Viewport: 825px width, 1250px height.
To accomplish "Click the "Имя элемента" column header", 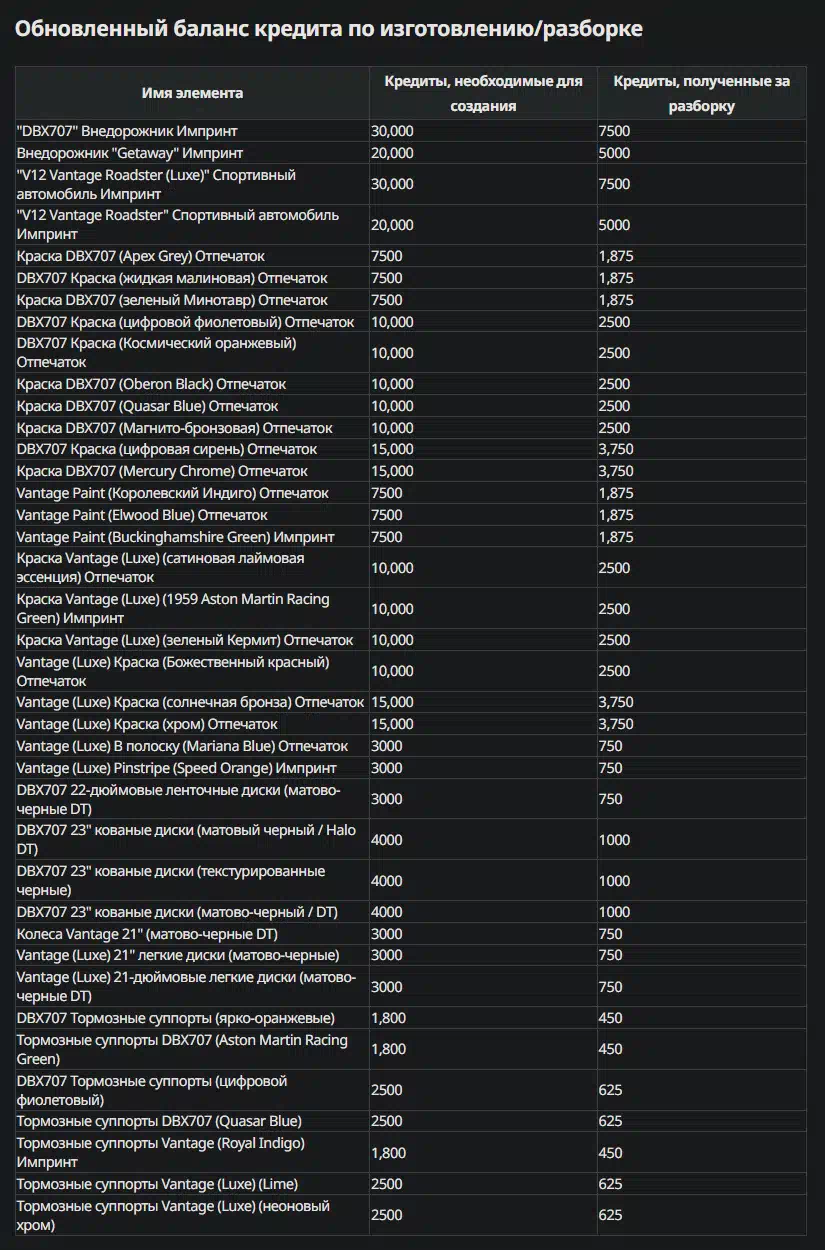I will coord(192,93).
